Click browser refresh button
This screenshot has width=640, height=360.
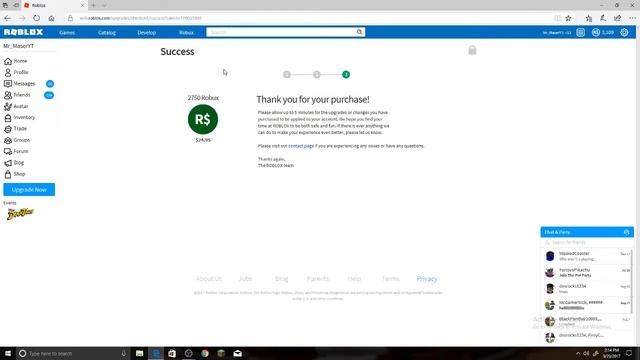click(x=36, y=18)
